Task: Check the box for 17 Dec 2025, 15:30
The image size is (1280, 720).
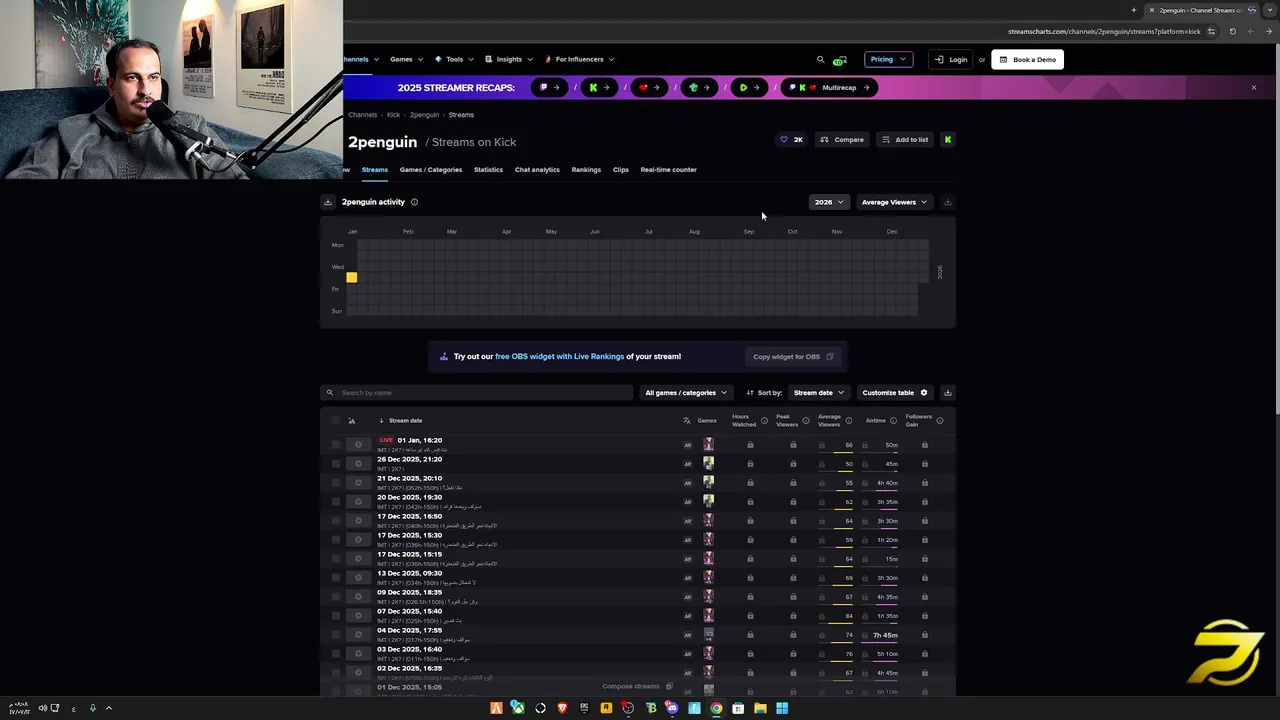Action: [336, 540]
